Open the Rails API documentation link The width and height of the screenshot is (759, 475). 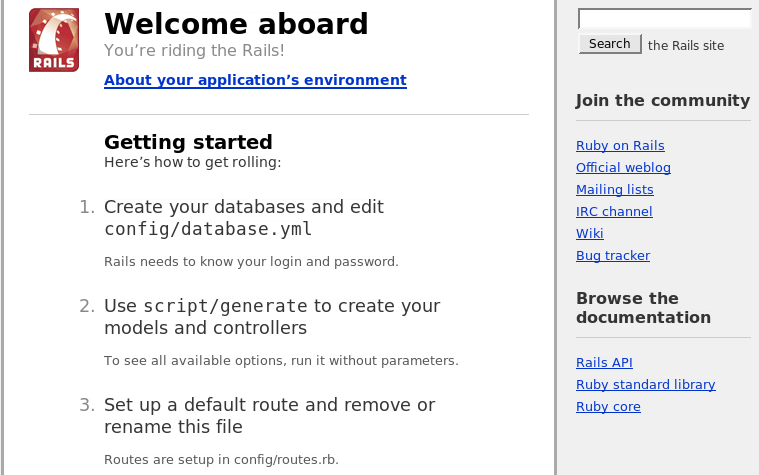604,363
